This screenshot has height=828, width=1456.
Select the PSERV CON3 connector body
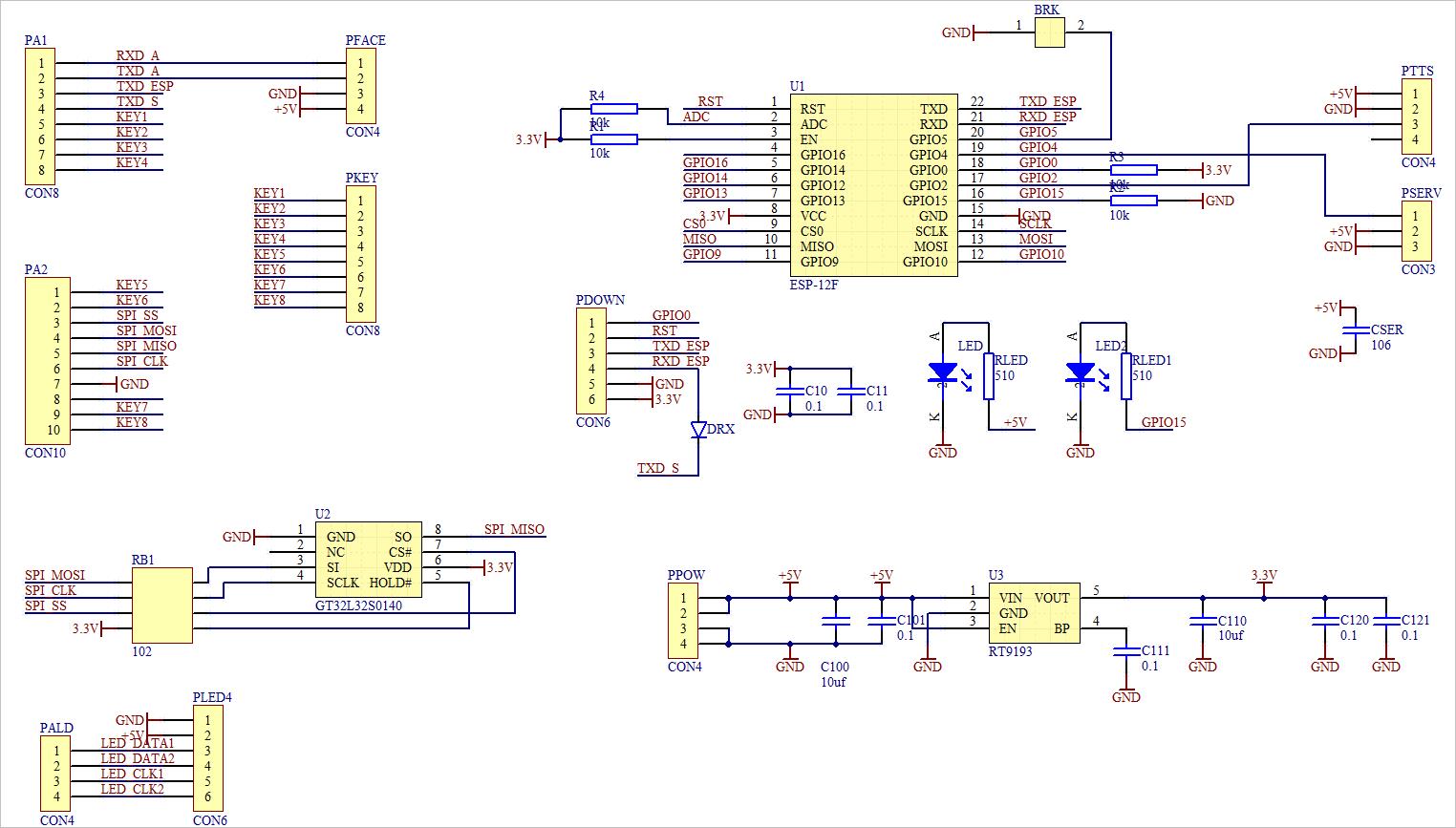(x=1416, y=231)
